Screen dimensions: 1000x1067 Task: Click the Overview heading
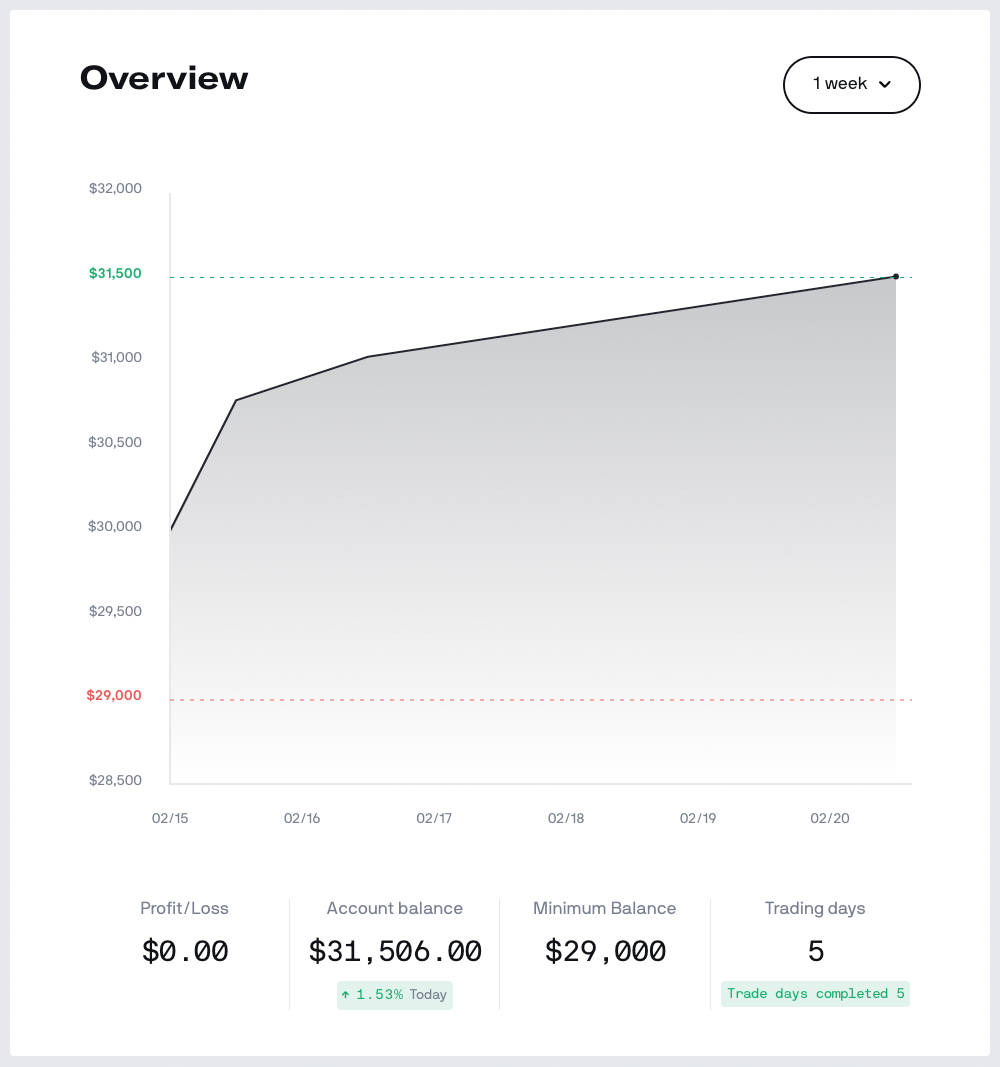click(164, 78)
